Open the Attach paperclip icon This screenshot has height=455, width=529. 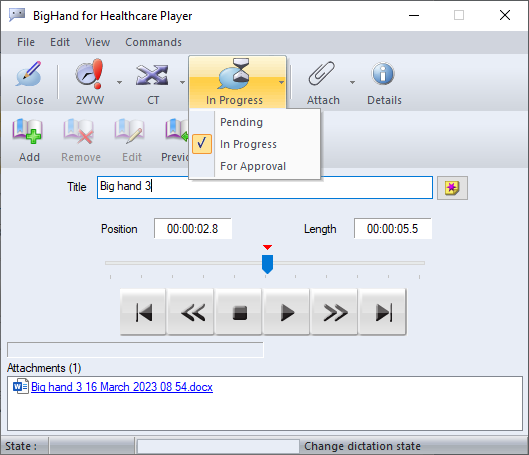(x=322, y=74)
